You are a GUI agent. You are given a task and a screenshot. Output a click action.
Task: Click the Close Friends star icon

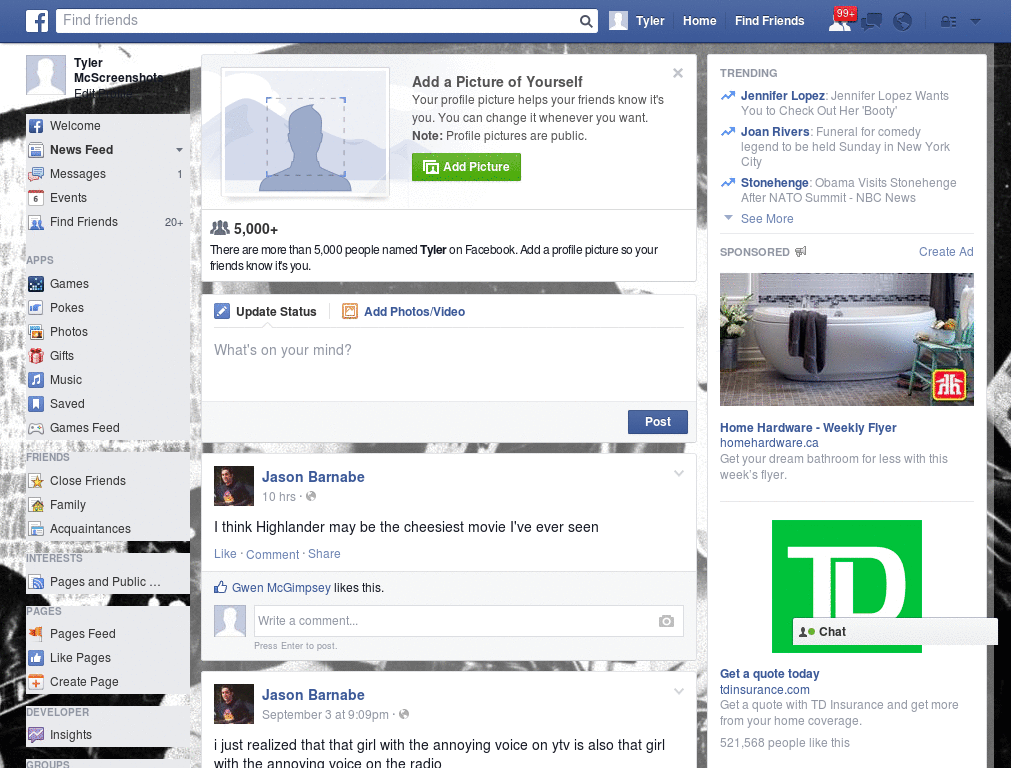(x=36, y=481)
